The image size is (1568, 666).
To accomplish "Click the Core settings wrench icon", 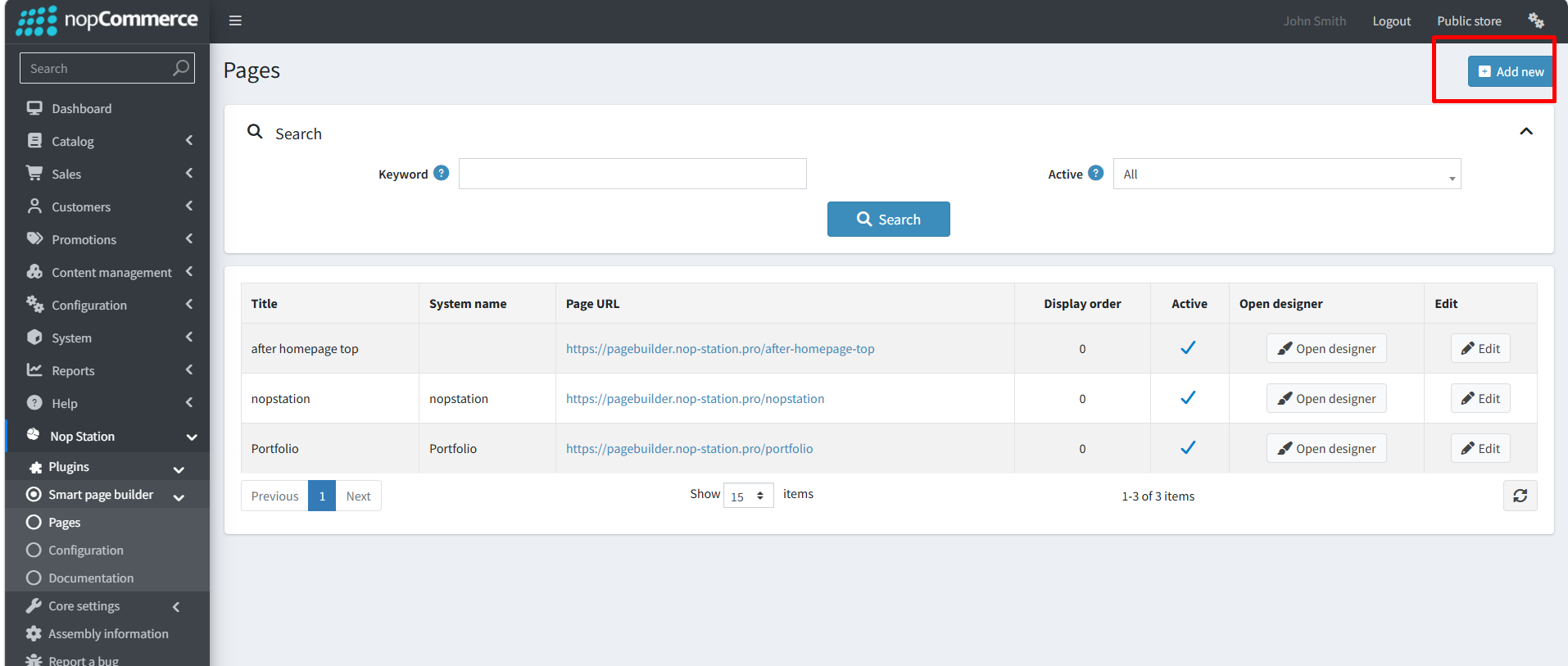I will pyautogui.click(x=34, y=605).
